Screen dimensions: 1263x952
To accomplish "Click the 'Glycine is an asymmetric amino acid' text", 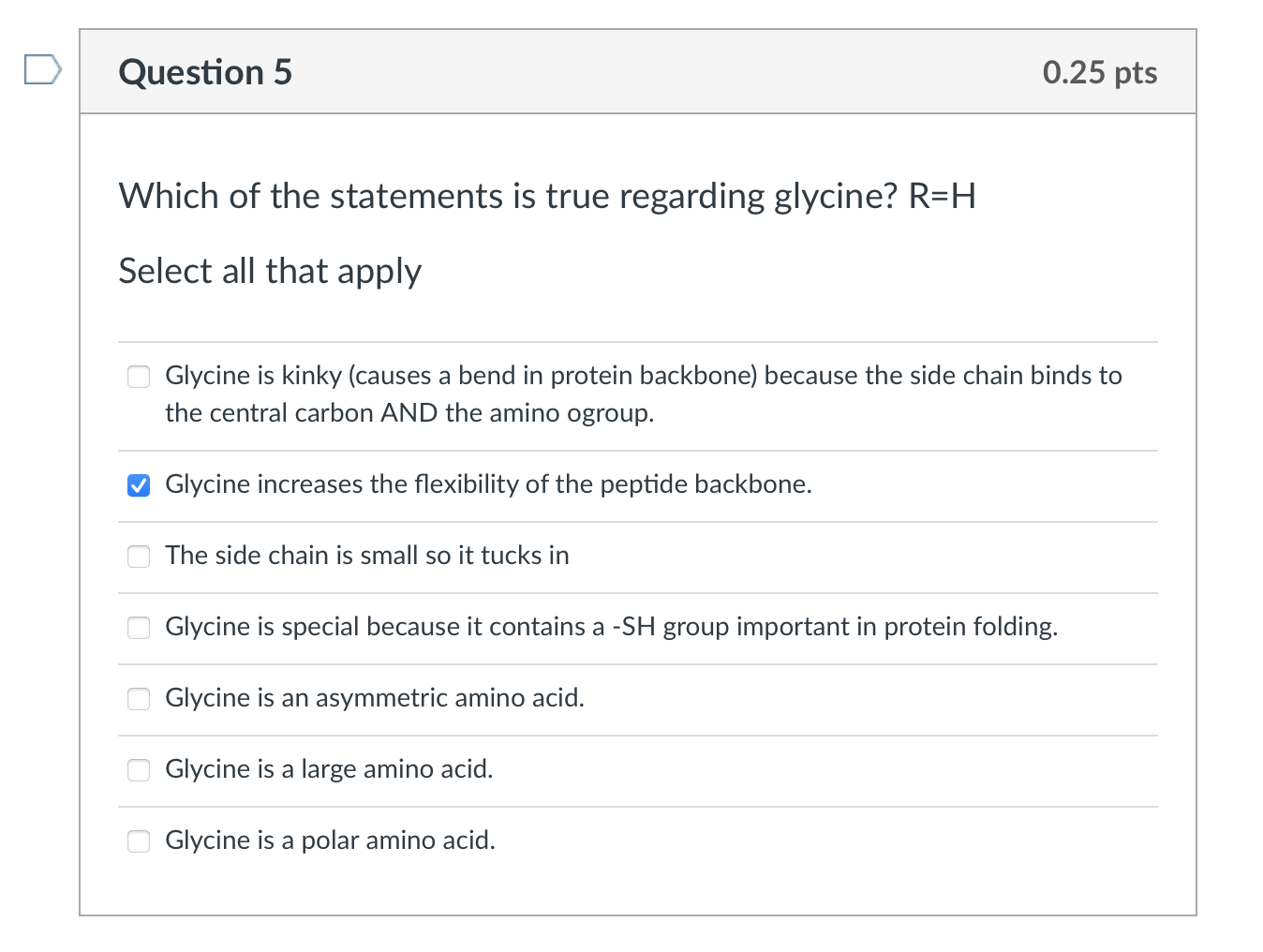I will [375, 698].
